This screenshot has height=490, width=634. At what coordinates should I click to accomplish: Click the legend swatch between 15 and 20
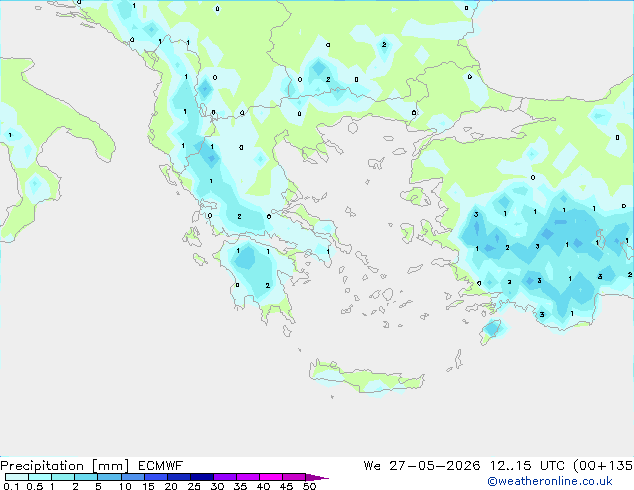coord(156,477)
